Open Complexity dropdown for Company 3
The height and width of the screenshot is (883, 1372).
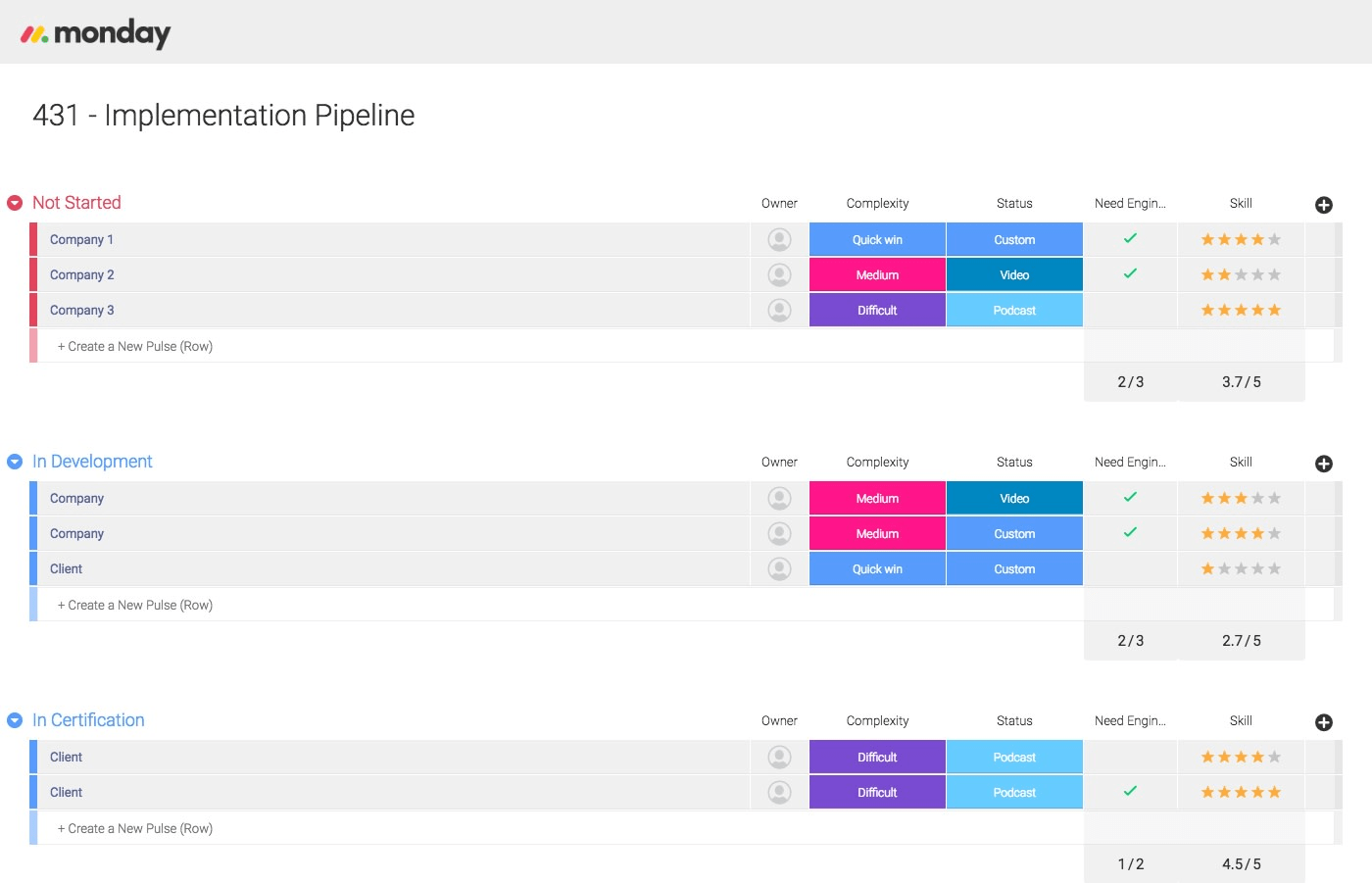click(877, 310)
